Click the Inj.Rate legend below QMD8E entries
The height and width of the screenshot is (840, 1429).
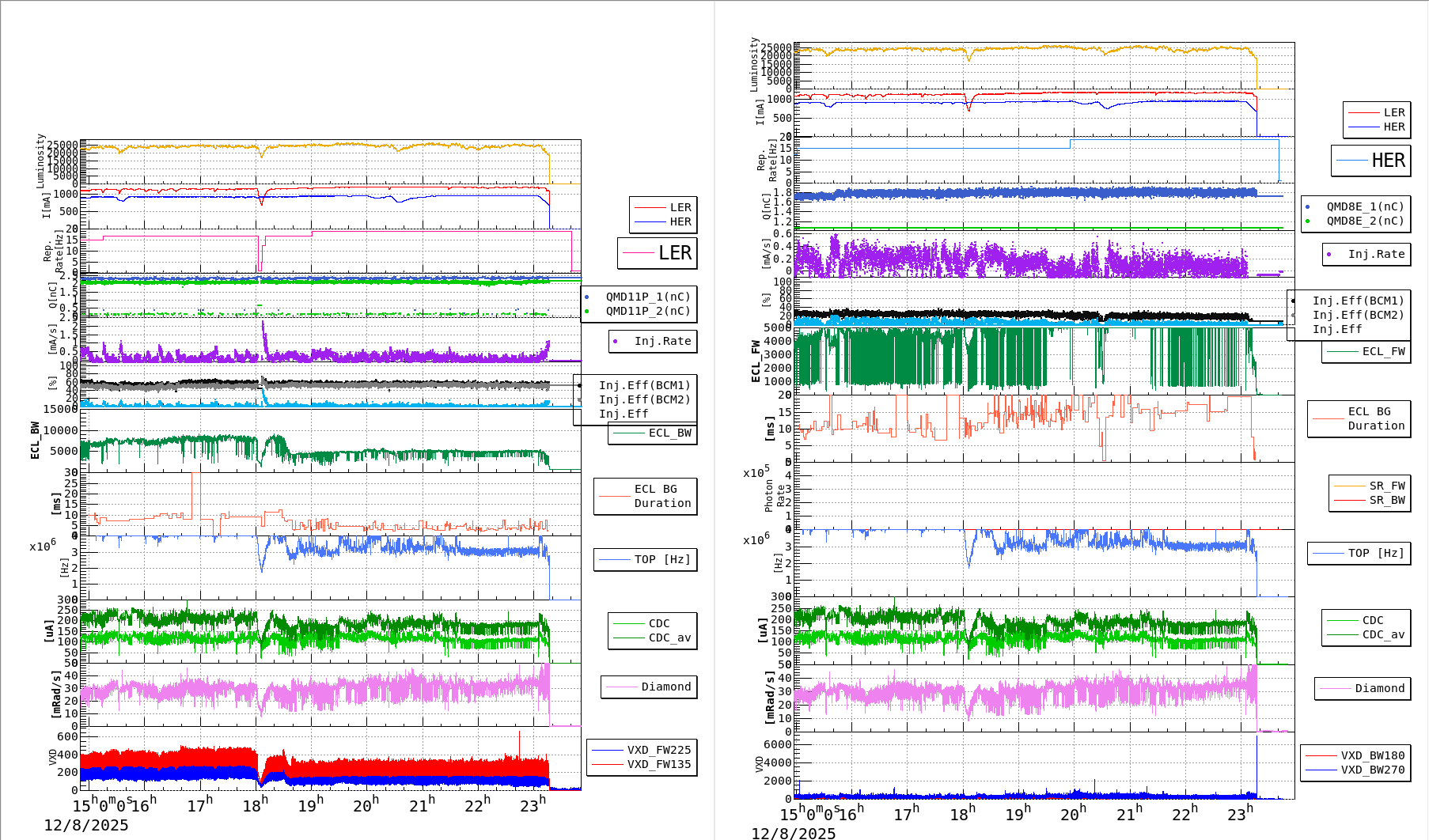[1367, 254]
